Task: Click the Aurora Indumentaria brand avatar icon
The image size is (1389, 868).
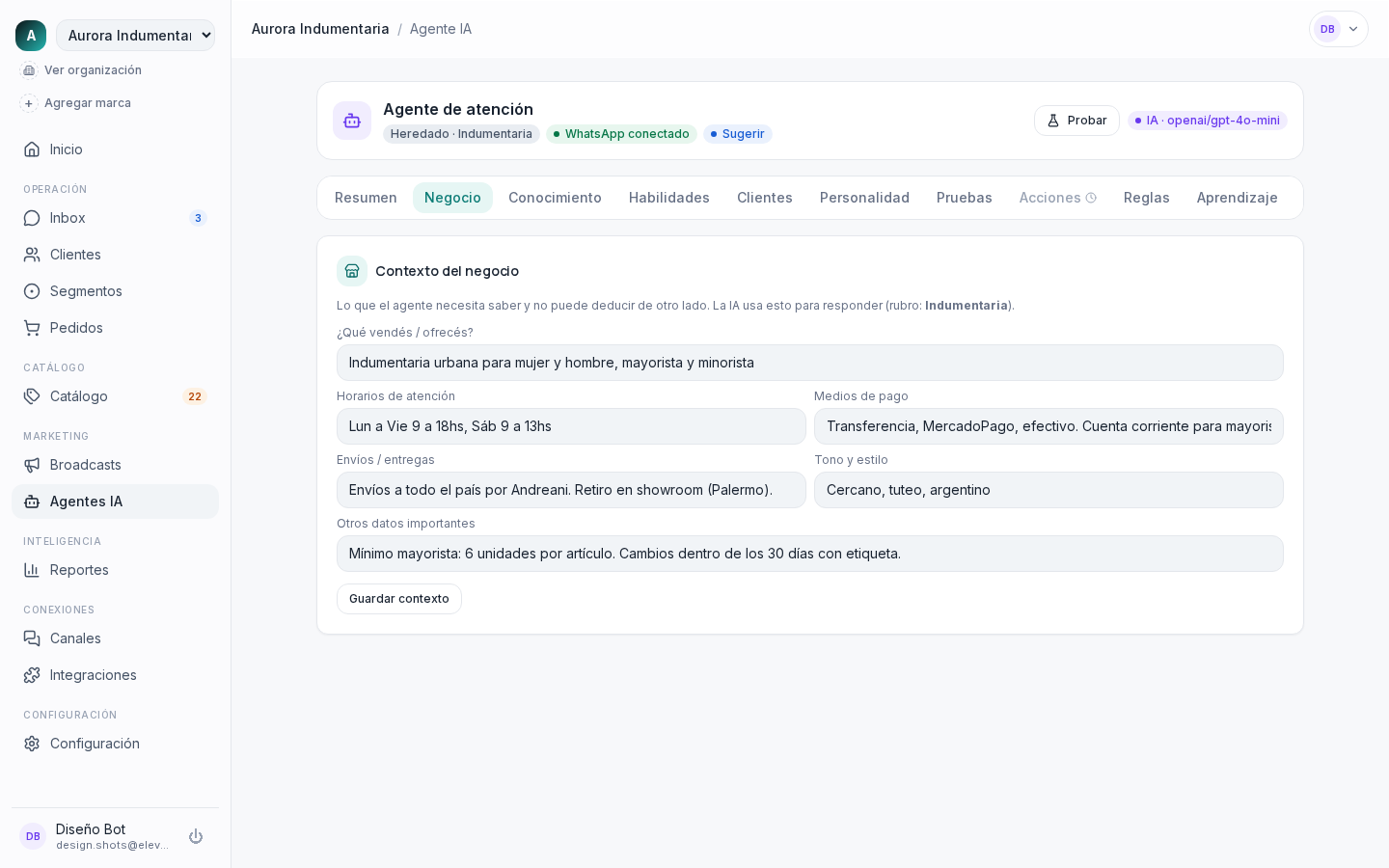Action: coord(31,36)
